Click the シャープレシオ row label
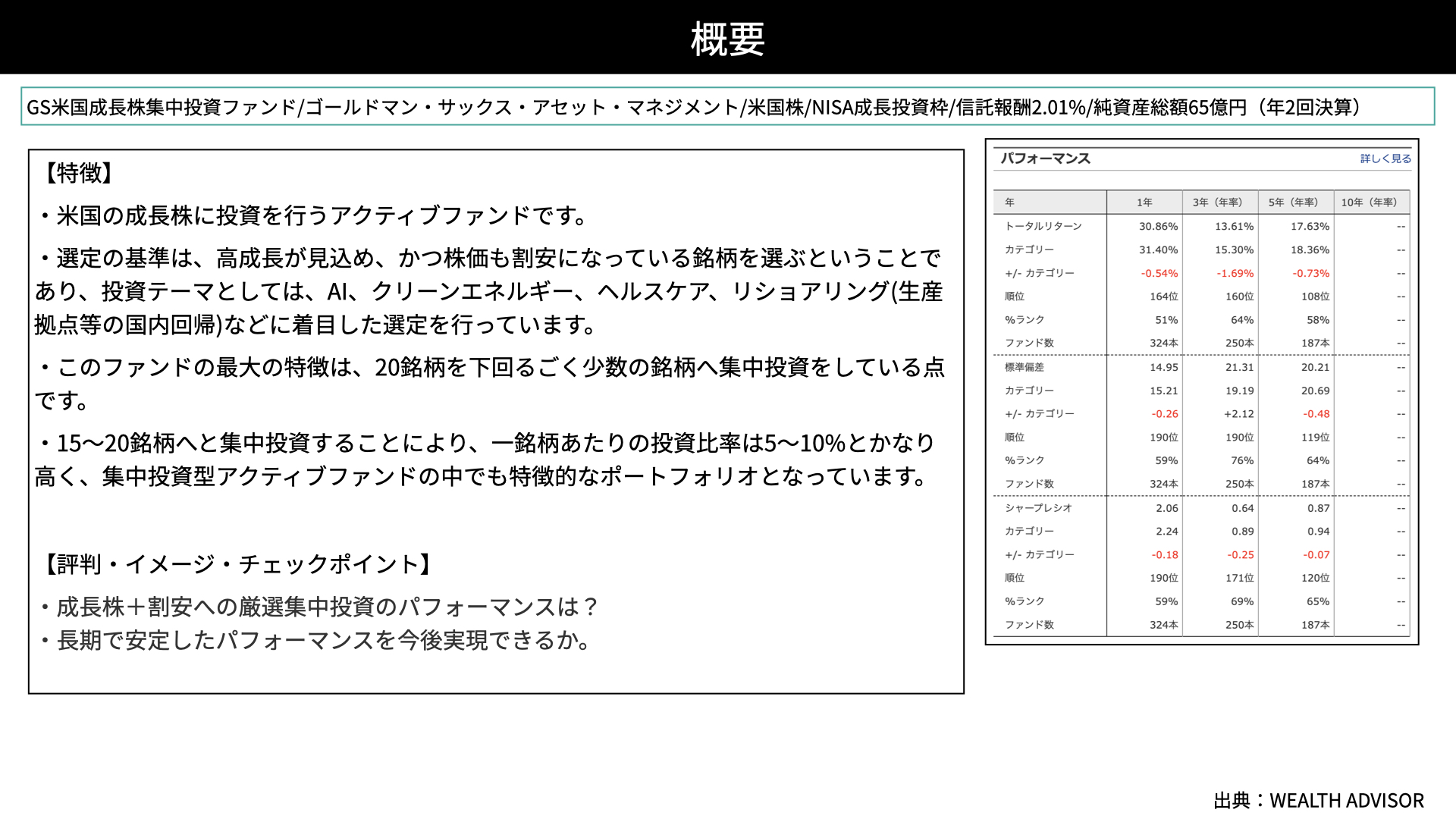Screen dimensions: 1456x819 pos(1039,508)
